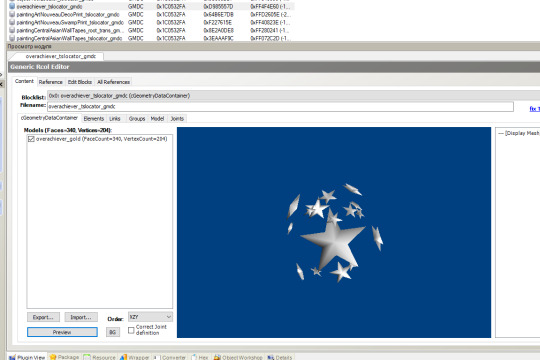
Task: Select the Links sub-tab
Action: [x=115, y=119]
